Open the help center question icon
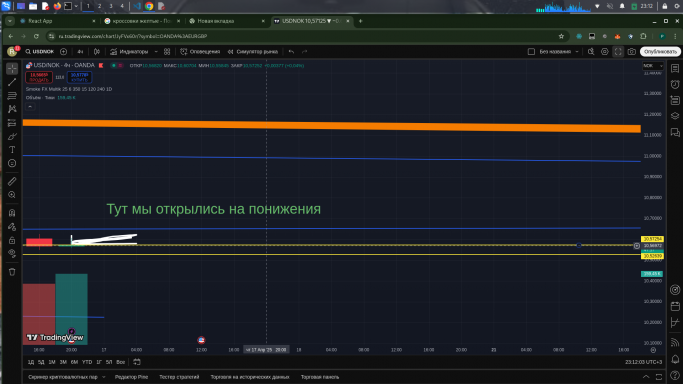Screen dimensions: 683x384 [675, 375]
